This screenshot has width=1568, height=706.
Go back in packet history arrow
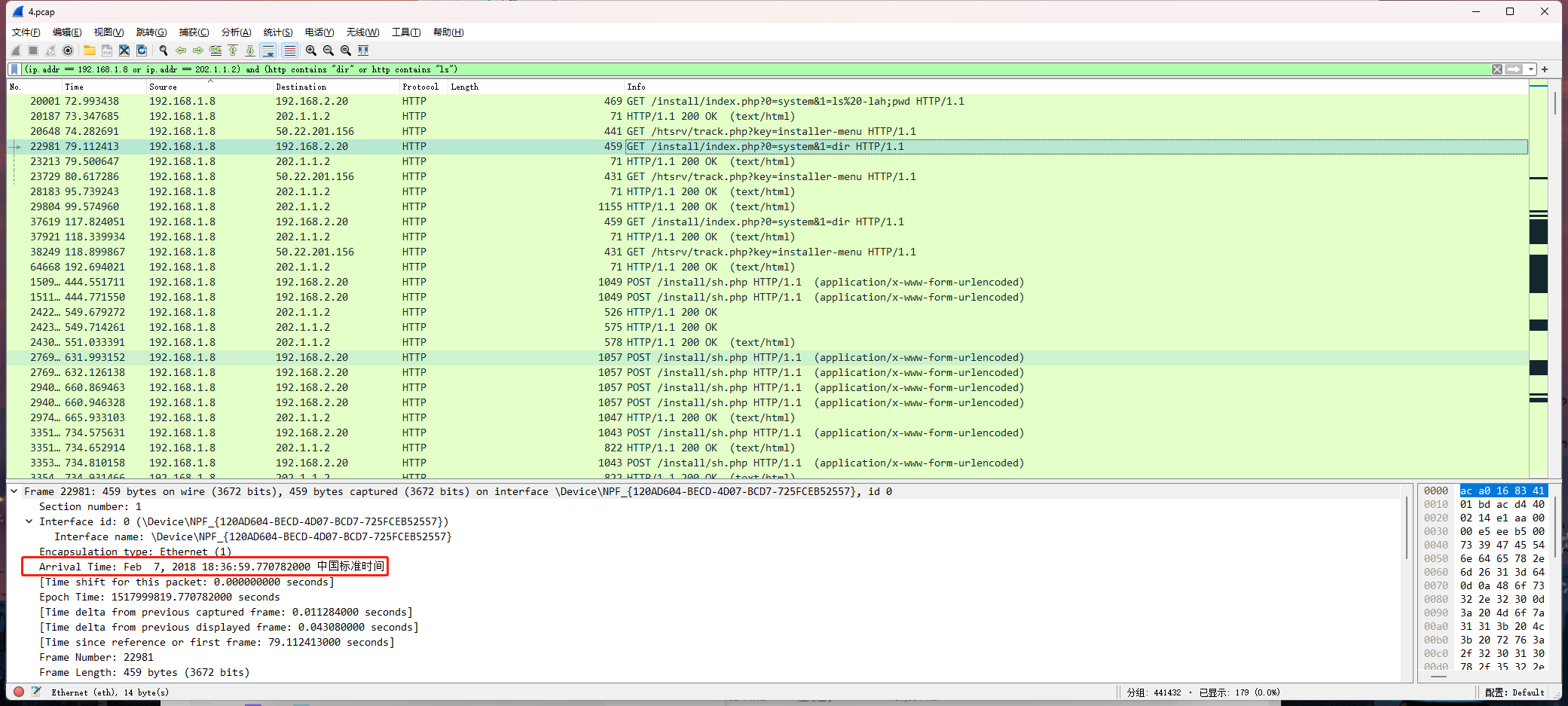pos(181,50)
